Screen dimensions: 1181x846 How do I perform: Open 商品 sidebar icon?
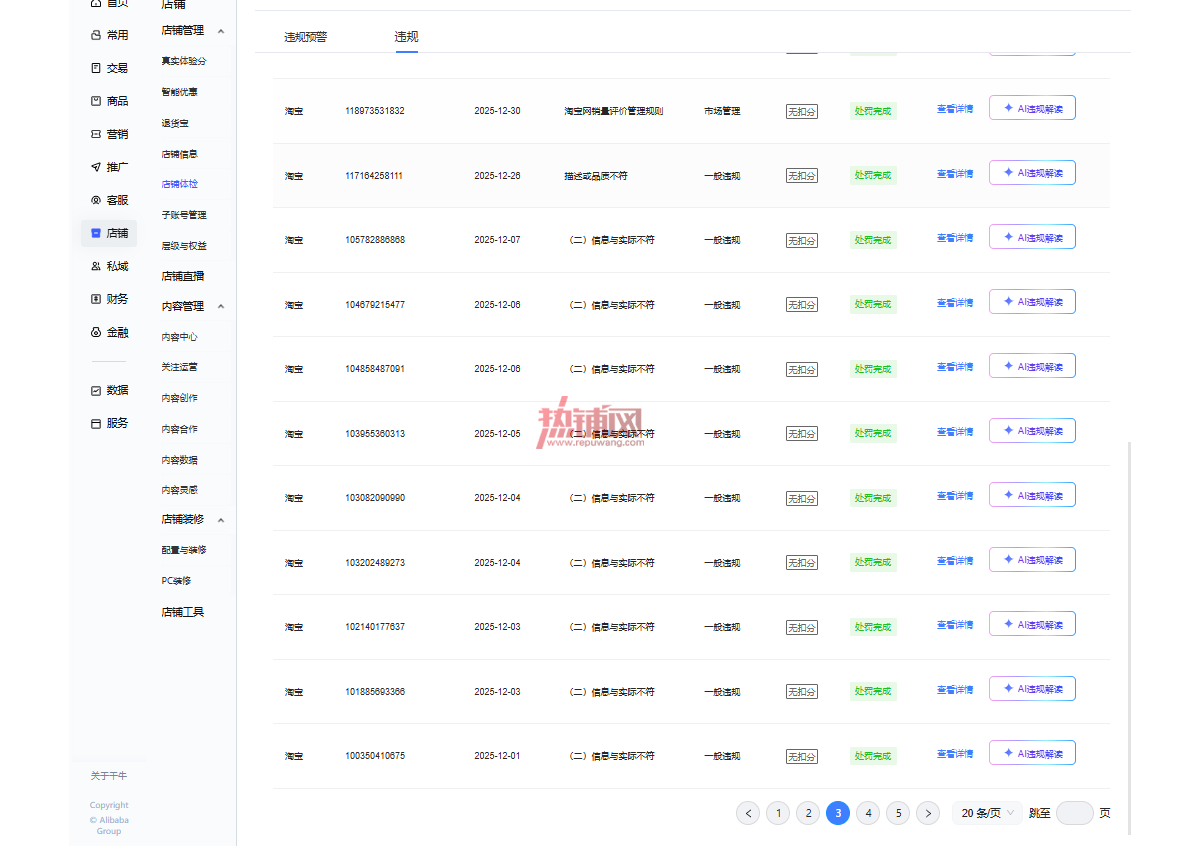(109, 101)
